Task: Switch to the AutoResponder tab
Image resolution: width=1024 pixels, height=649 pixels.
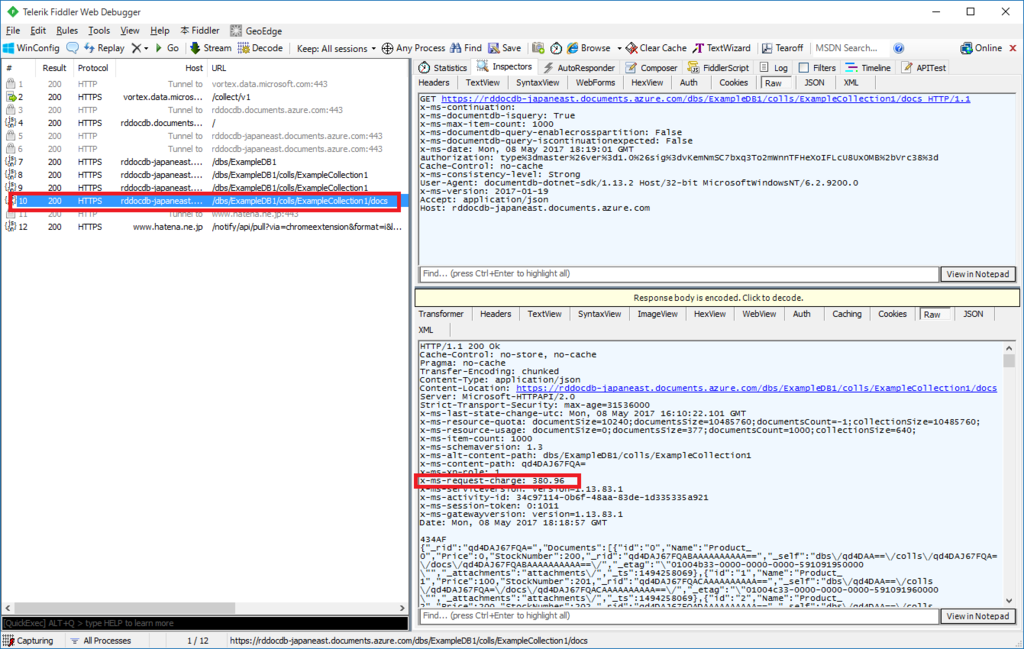Action: (x=579, y=68)
